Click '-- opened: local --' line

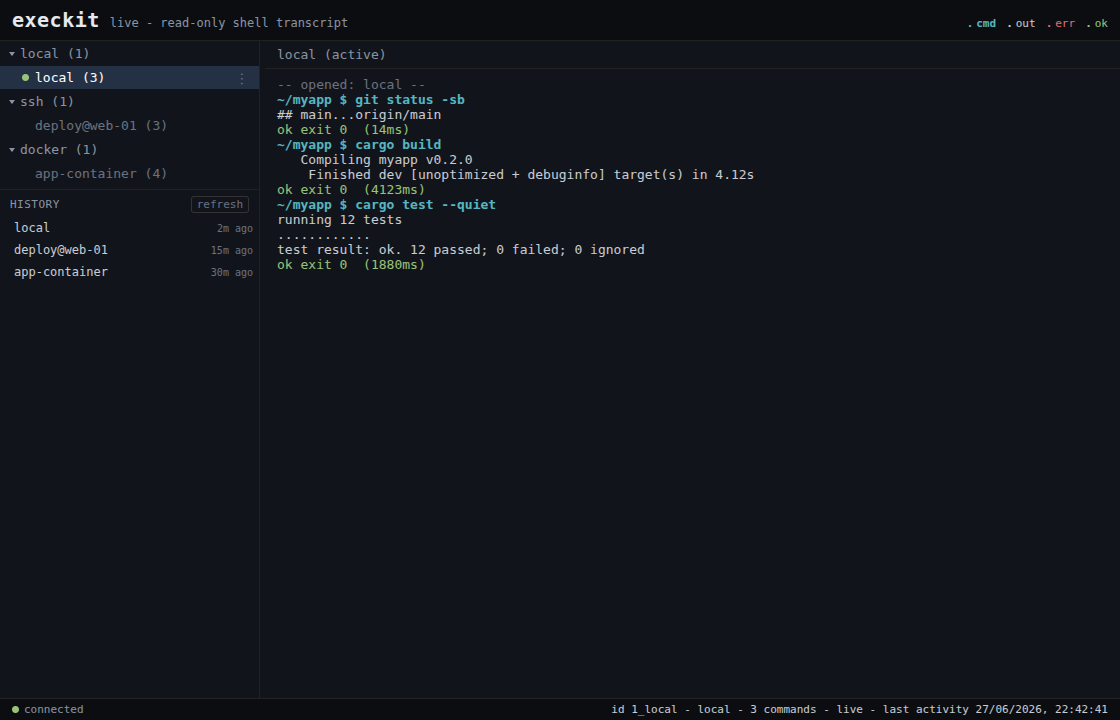tap(351, 85)
